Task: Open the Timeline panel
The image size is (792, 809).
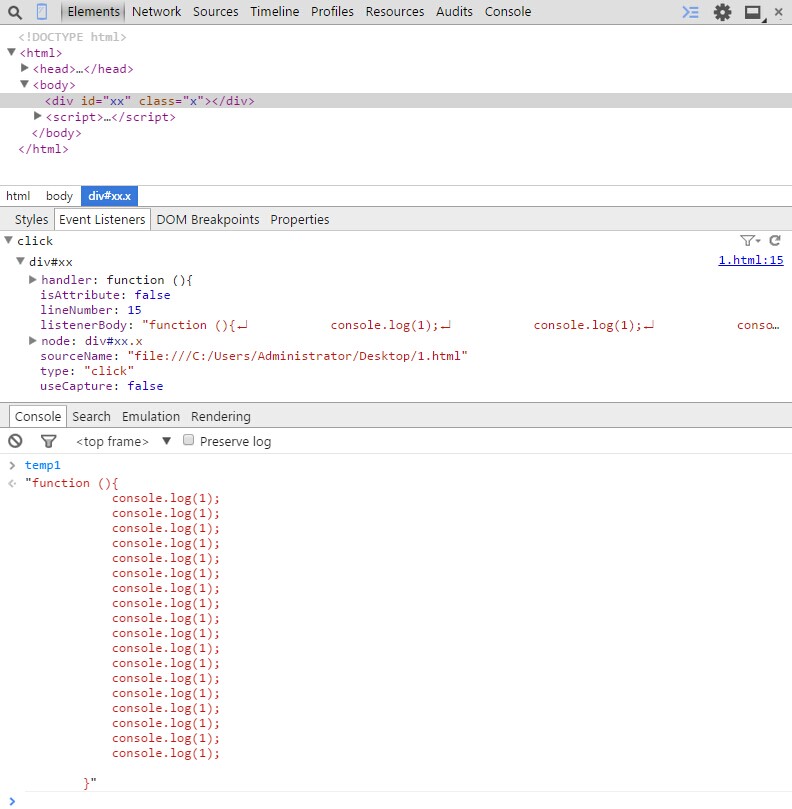Action: (x=274, y=11)
